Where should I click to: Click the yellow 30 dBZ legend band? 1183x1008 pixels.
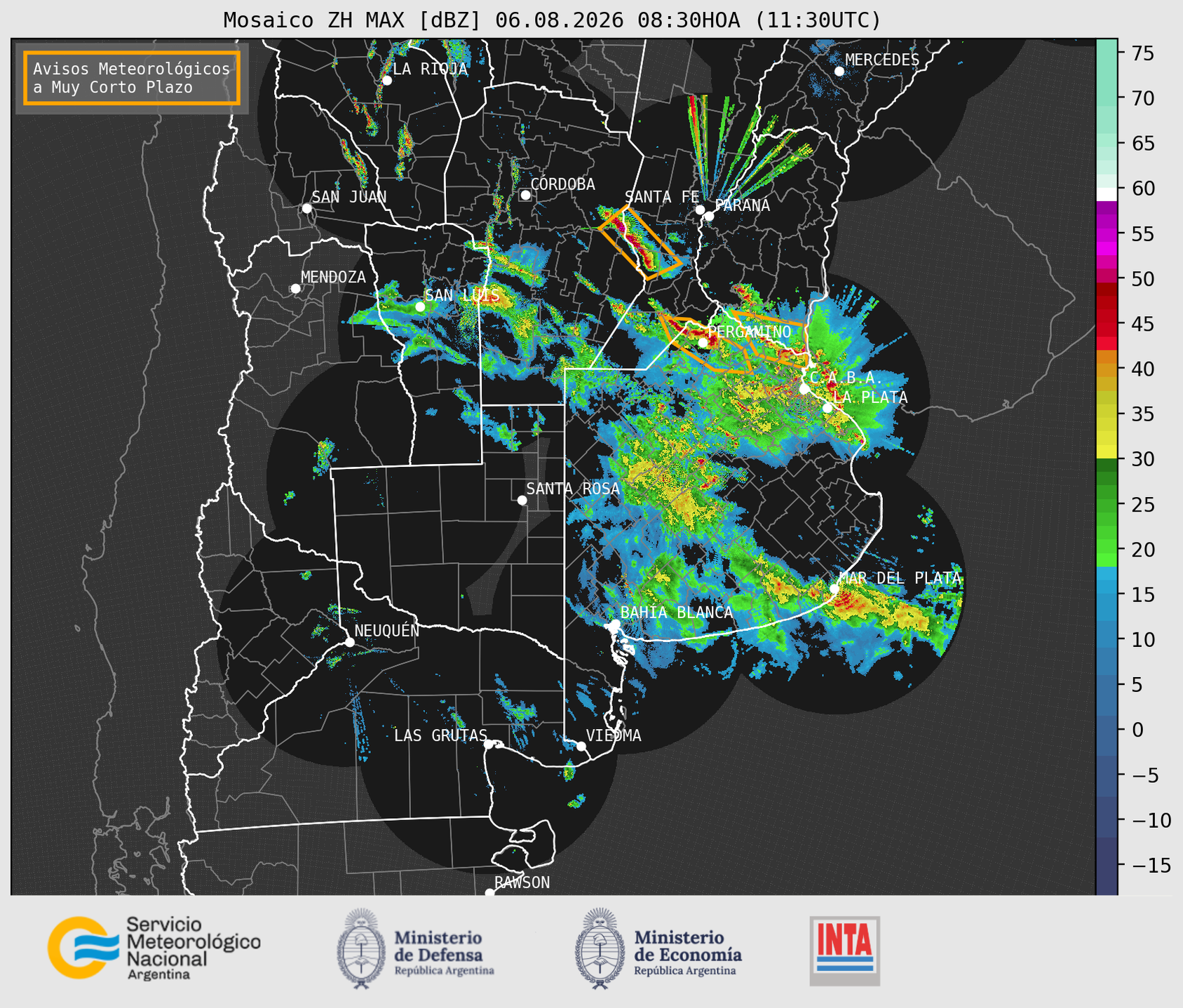(1107, 454)
